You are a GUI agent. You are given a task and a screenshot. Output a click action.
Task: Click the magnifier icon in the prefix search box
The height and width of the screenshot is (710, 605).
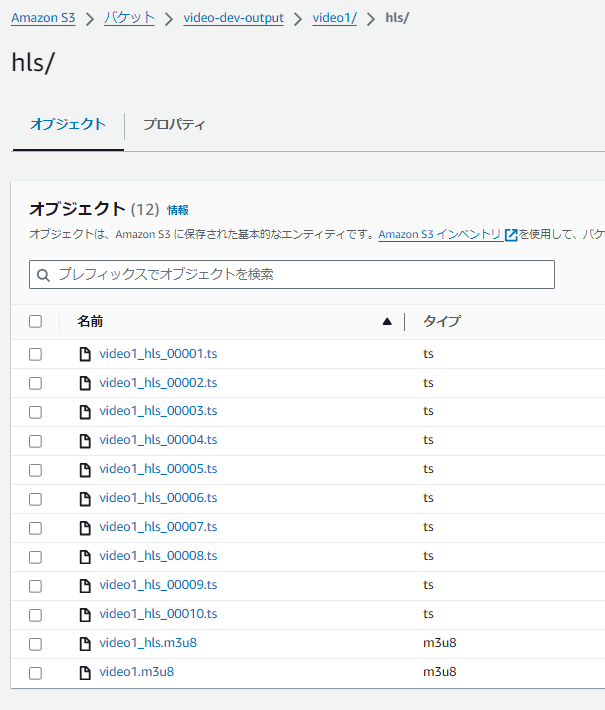click(x=43, y=275)
